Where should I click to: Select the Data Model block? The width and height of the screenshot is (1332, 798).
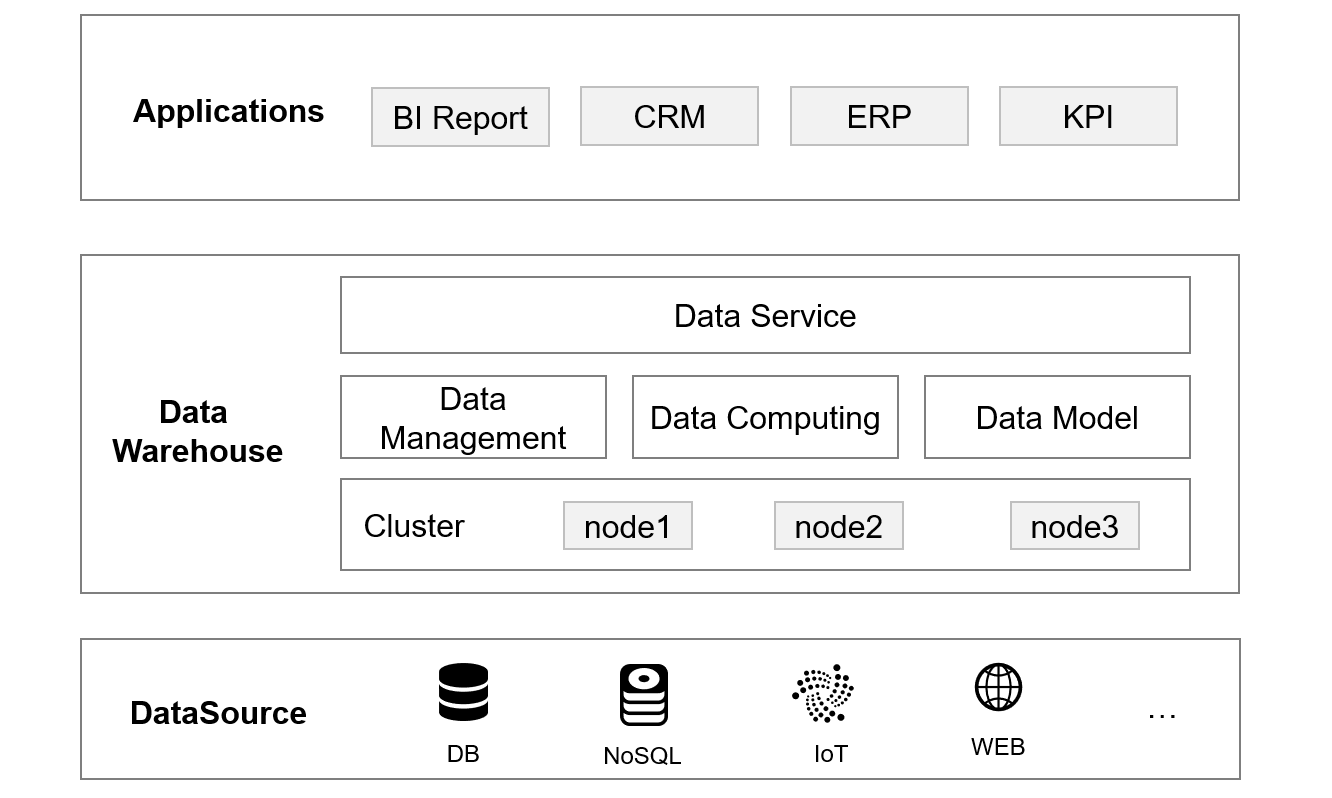(1057, 418)
